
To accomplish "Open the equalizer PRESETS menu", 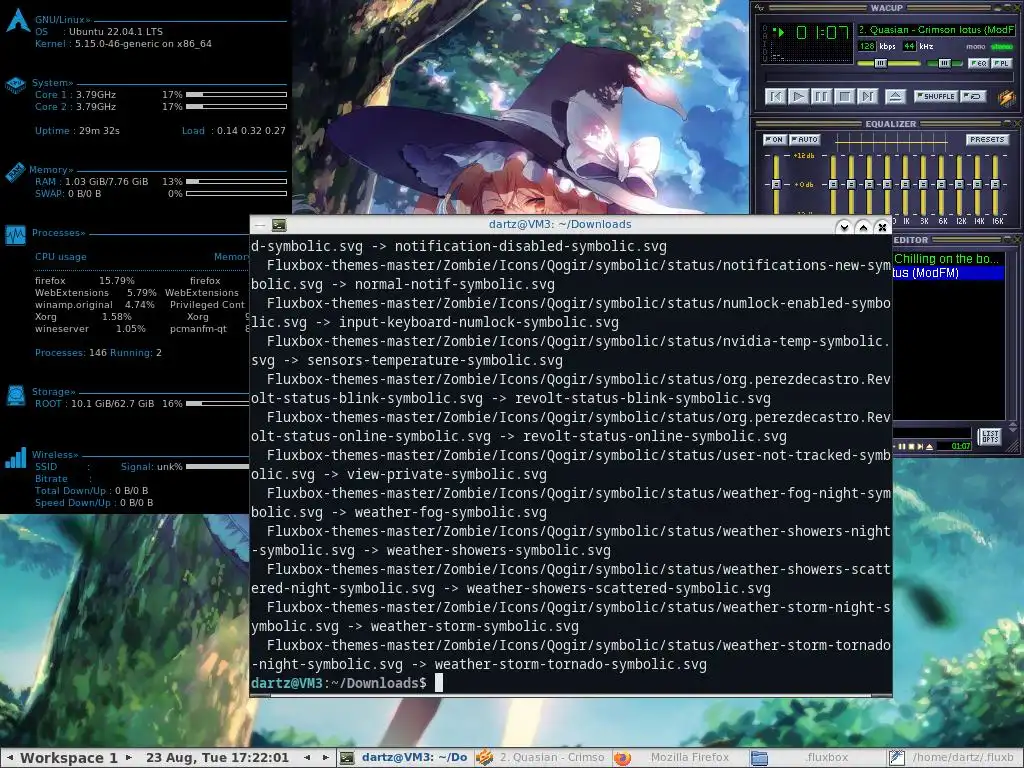I will coord(987,140).
